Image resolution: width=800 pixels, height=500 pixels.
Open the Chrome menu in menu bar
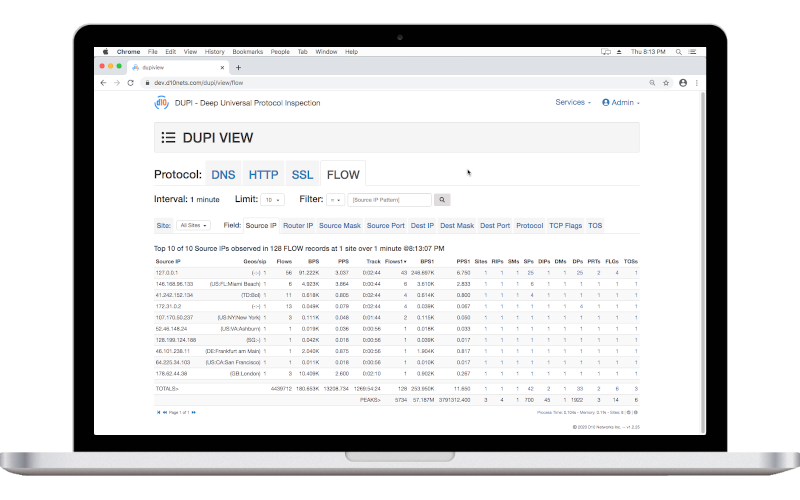click(128, 52)
